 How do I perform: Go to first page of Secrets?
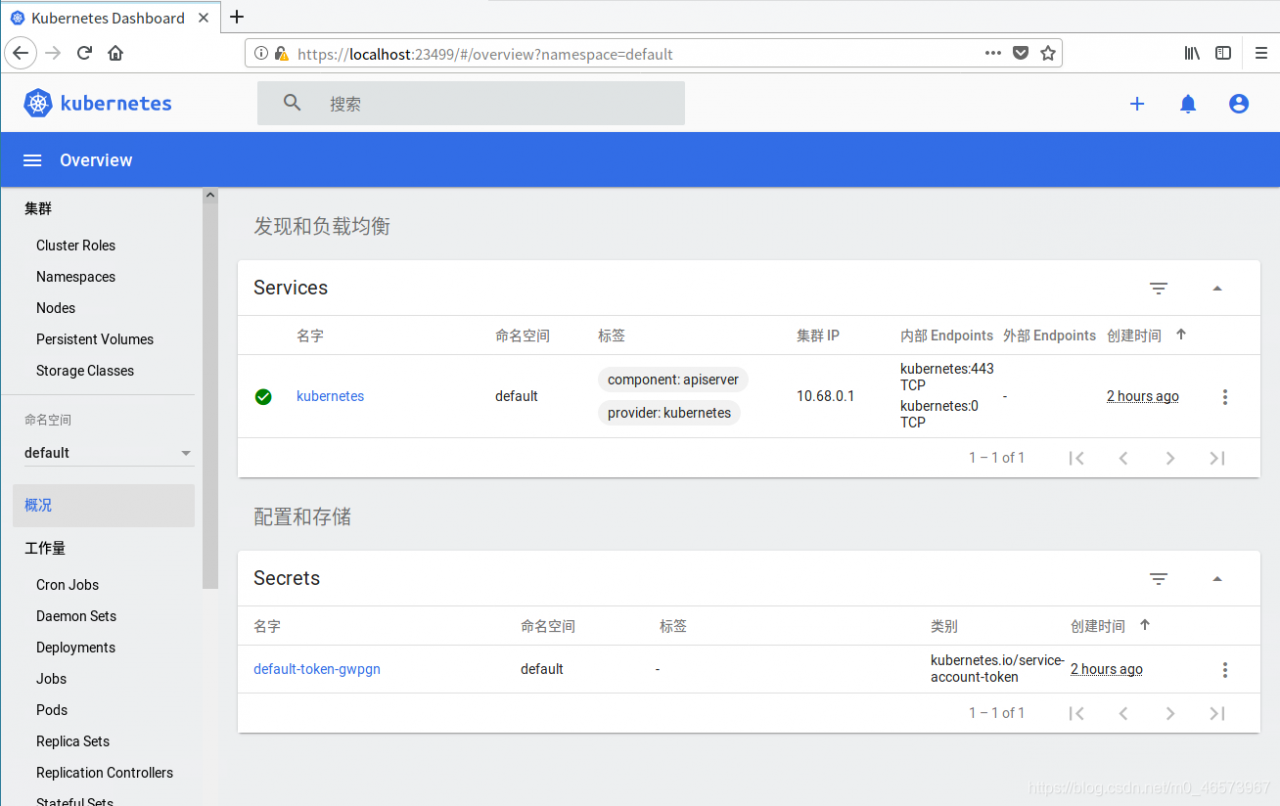(x=1076, y=713)
